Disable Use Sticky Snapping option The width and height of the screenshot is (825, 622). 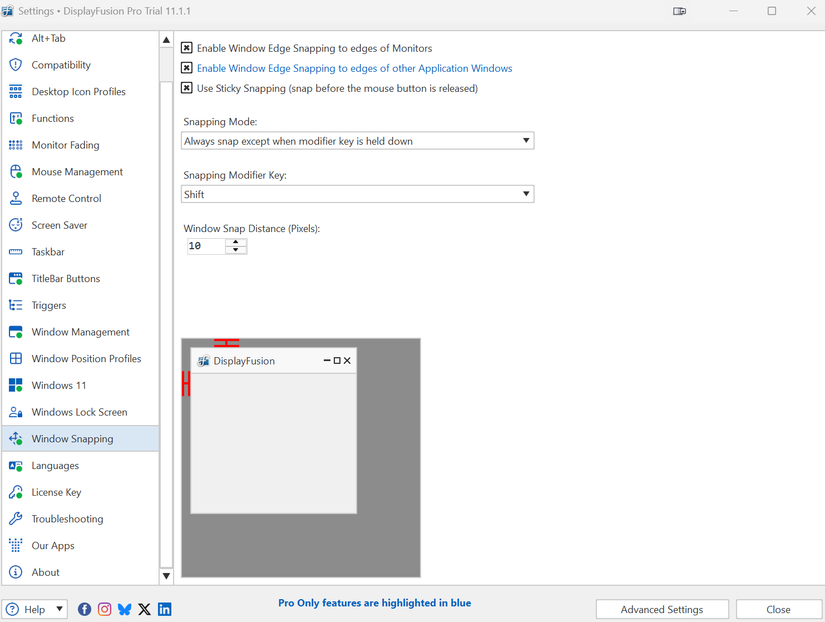point(186,88)
